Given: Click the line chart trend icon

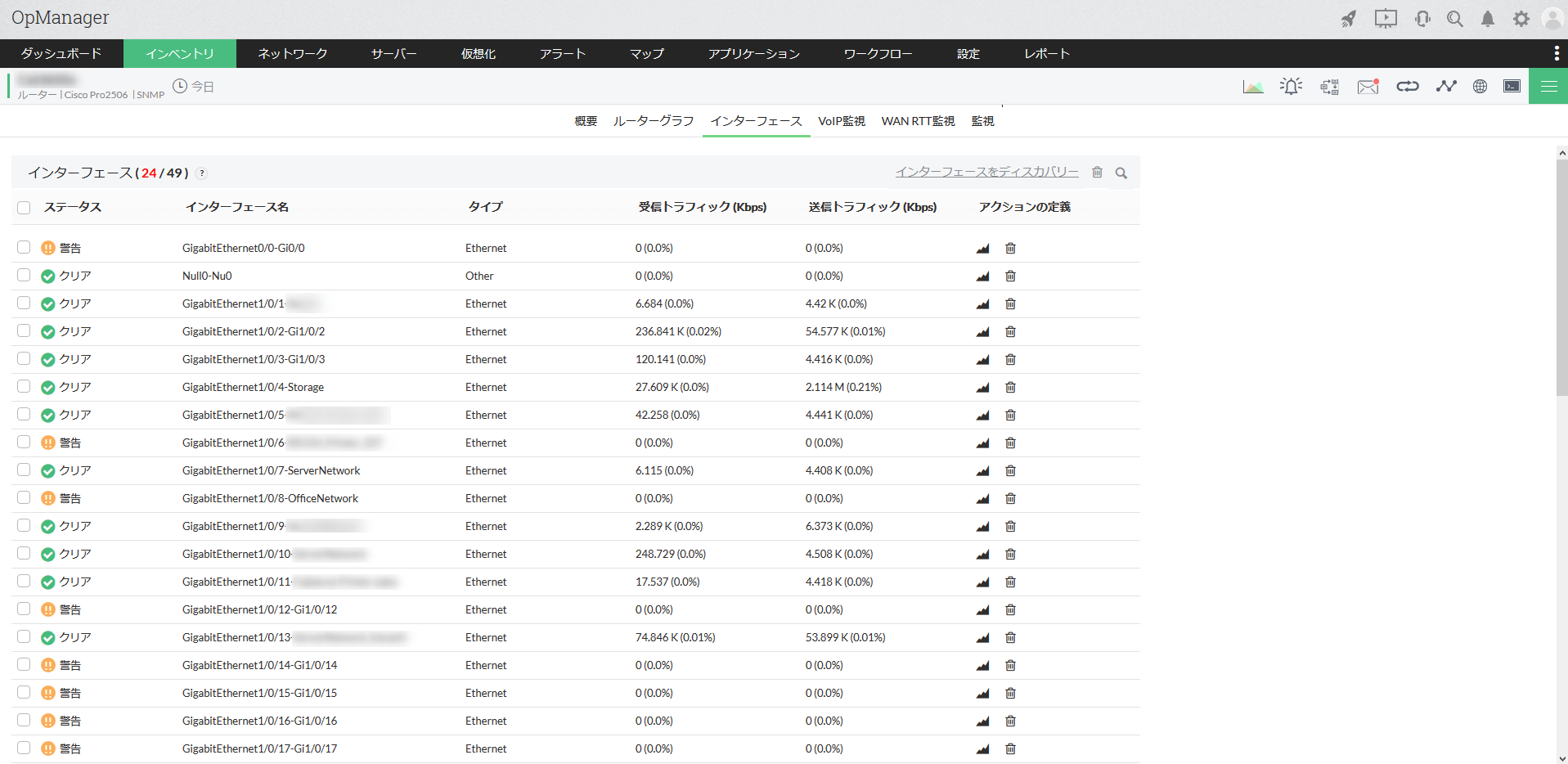Looking at the screenshot, I should [x=1446, y=86].
